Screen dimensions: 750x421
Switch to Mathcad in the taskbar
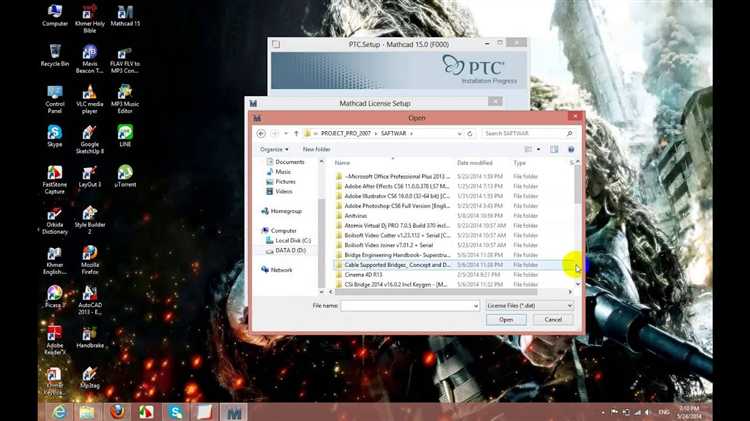pyautogui.click(x=234, y=412)
